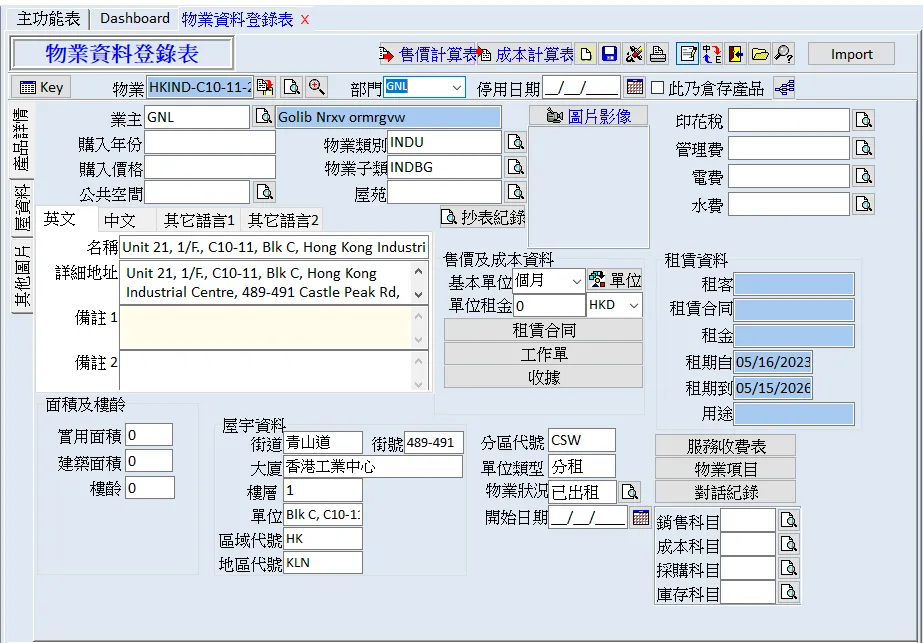
Task: Select the 其它語言1 tab
Action: 199,220
